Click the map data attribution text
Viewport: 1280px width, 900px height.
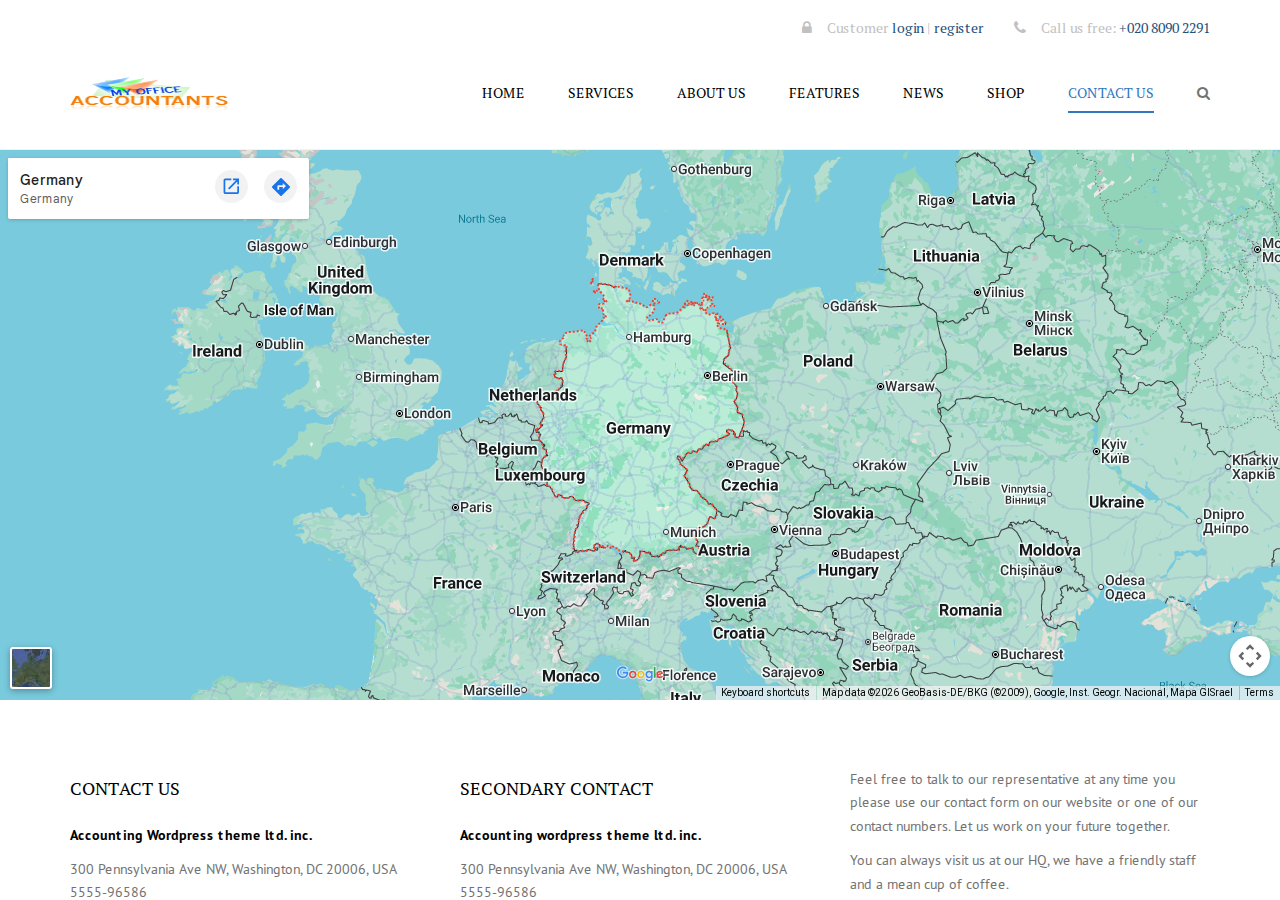click(x=1027, y=692)
